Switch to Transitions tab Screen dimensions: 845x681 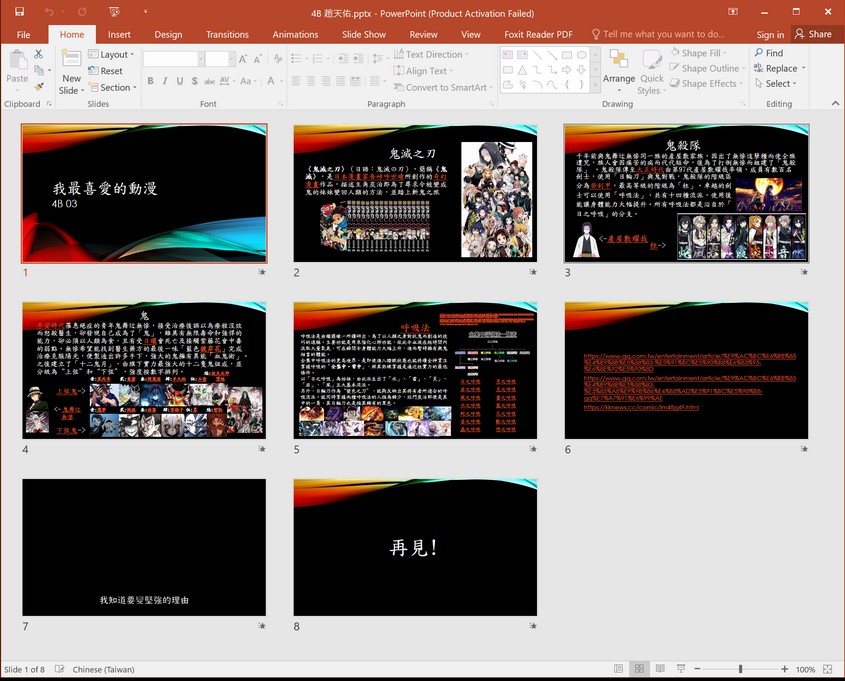(x=227, y=34)
